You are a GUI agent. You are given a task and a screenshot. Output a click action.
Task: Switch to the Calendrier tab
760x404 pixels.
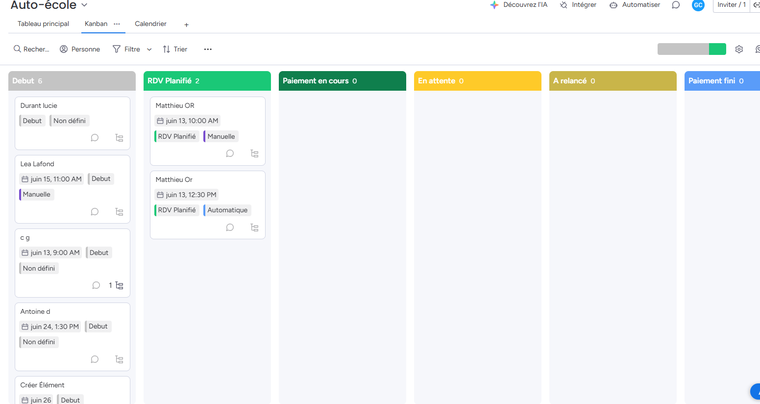(151, 24)
